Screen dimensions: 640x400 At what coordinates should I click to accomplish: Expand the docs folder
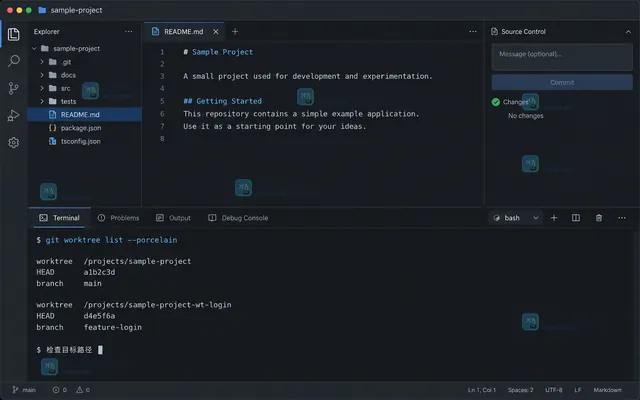[42, 75]
